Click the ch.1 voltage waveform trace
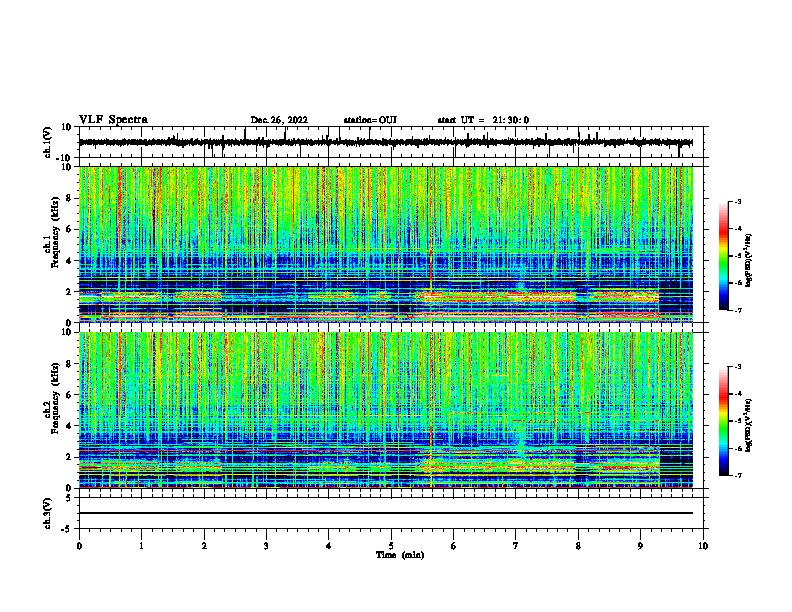Screen dimensions: 792x612 click(x=386, y=142)
